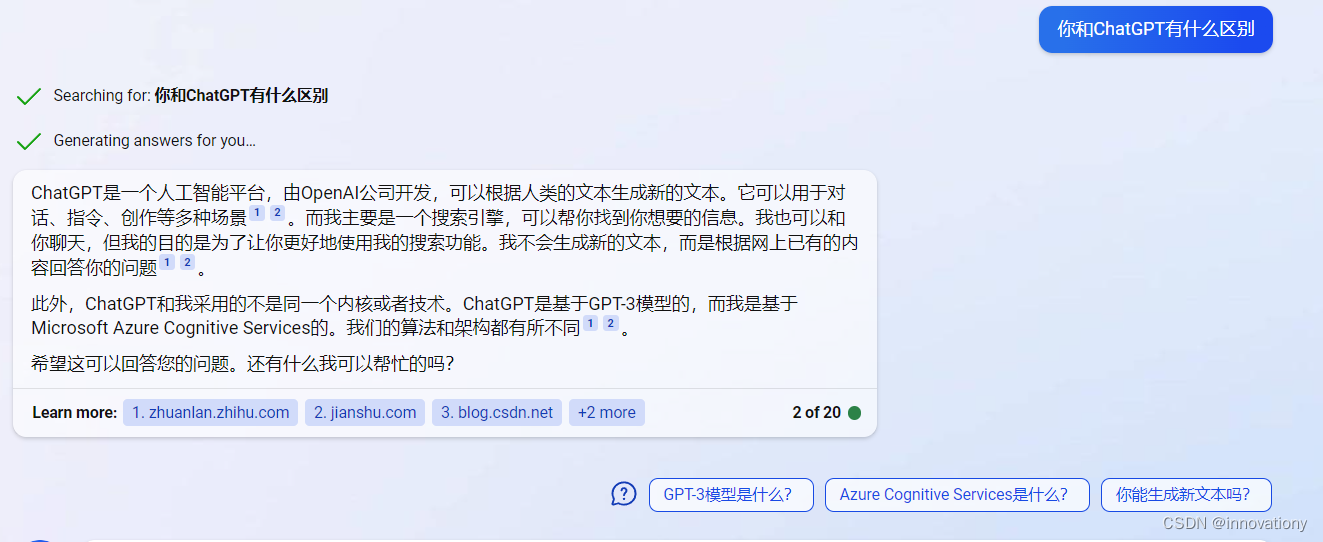Viewport: 1323px width, 542px height.
Task: Open the zhuanlan.zhihu.com source link
Action: [210, 413]
